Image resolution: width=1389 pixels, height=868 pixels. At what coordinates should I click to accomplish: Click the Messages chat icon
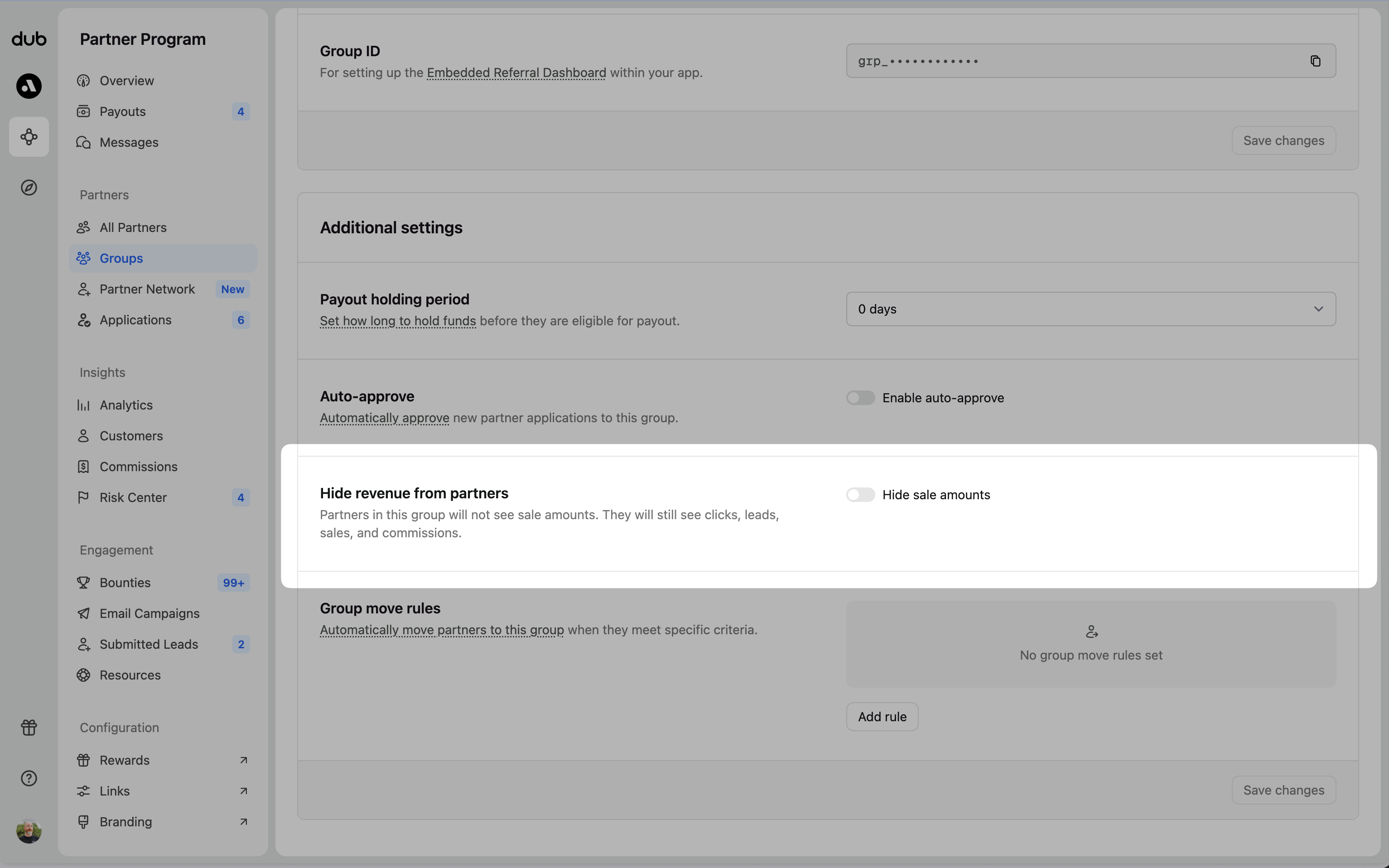coord(84,142)
